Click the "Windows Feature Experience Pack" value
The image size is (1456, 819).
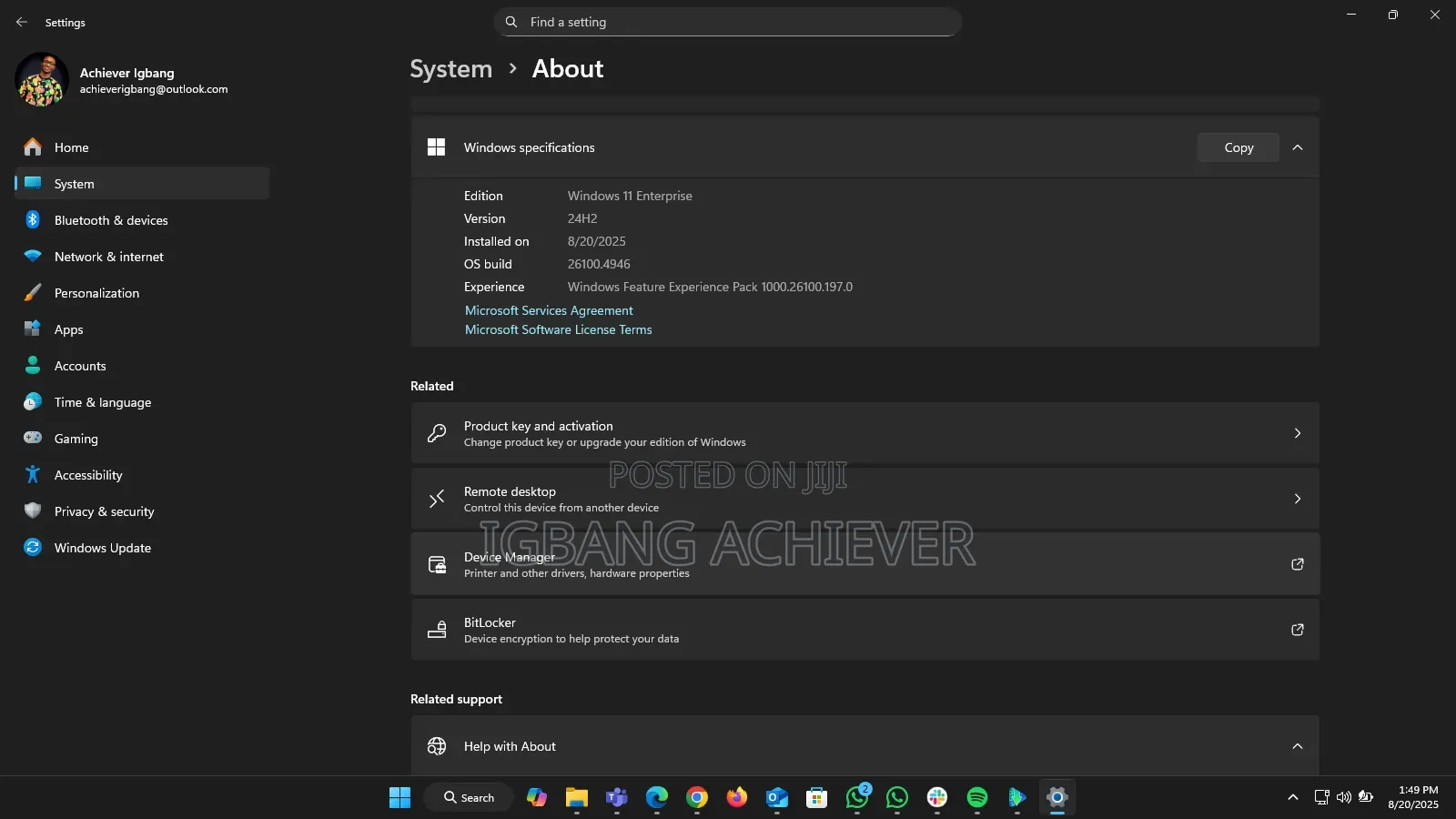coord(710,287)
